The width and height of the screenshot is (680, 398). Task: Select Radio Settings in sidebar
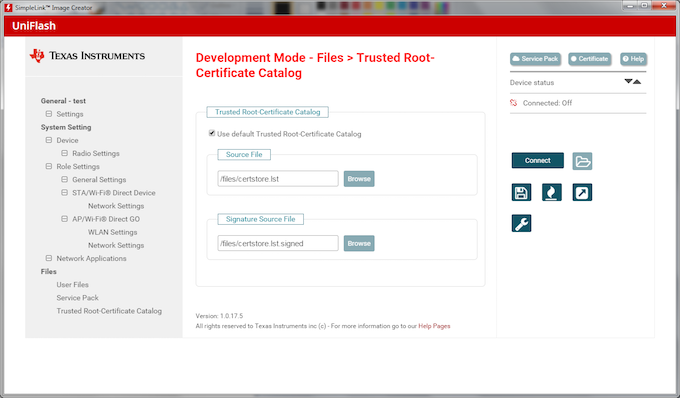point(96,153)
